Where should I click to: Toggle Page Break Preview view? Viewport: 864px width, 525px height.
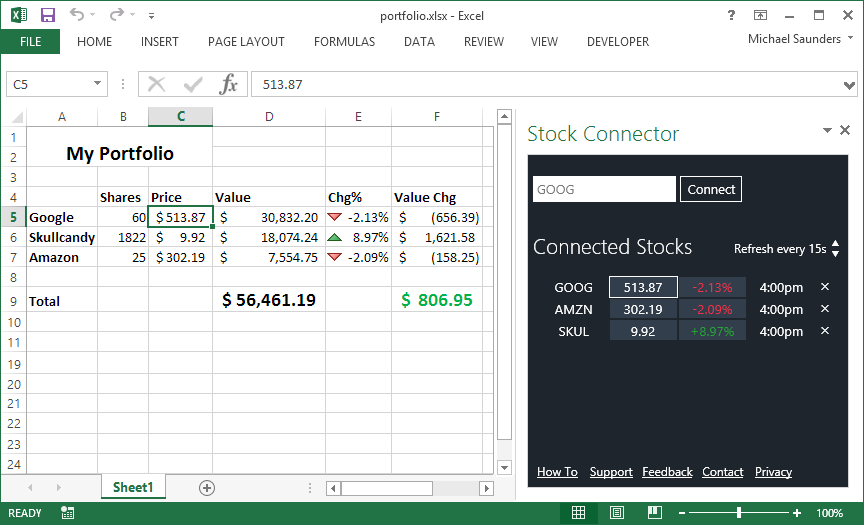(656, 513)
